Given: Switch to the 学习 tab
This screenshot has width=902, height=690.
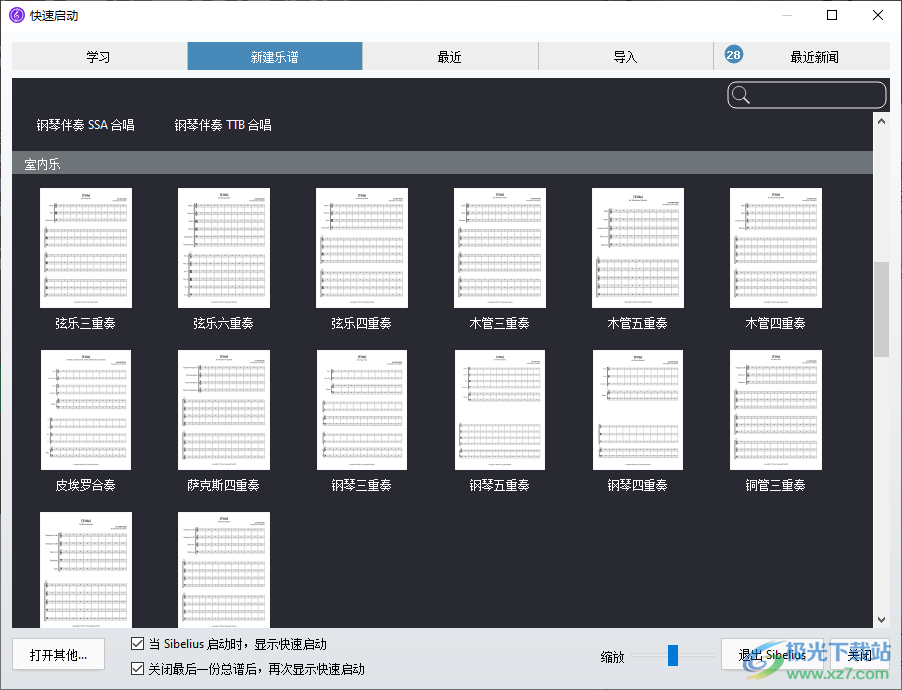Looking at the screenshot, I should click(x=97, y=56).
